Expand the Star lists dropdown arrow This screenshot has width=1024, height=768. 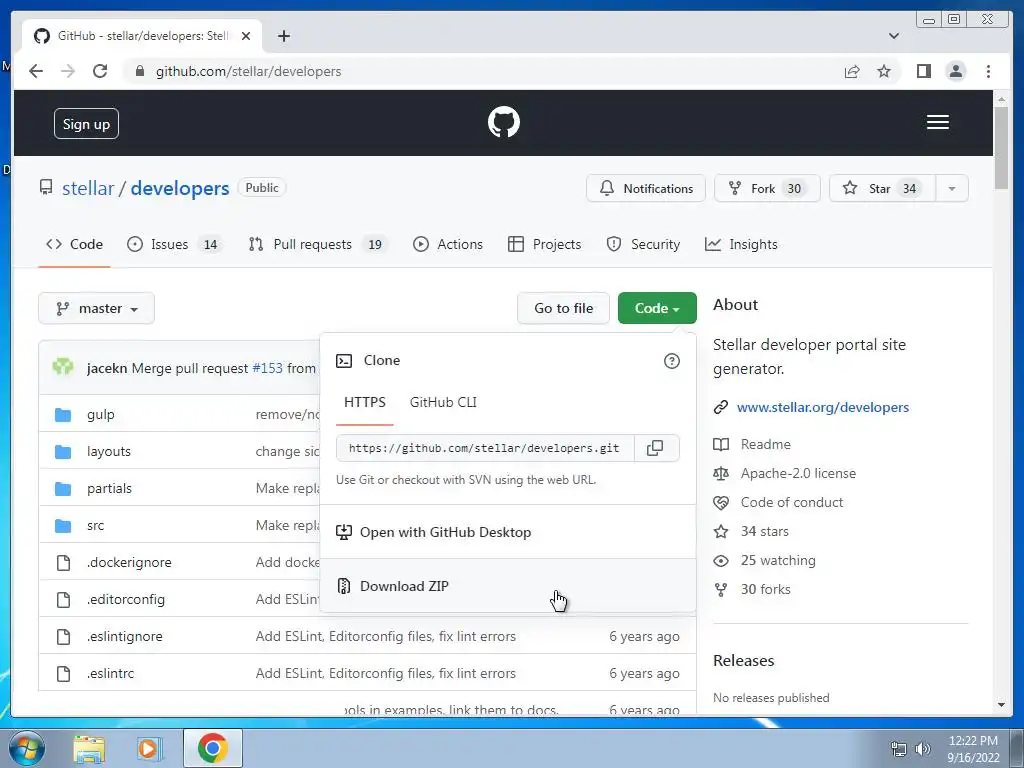(x=952, y=189)
